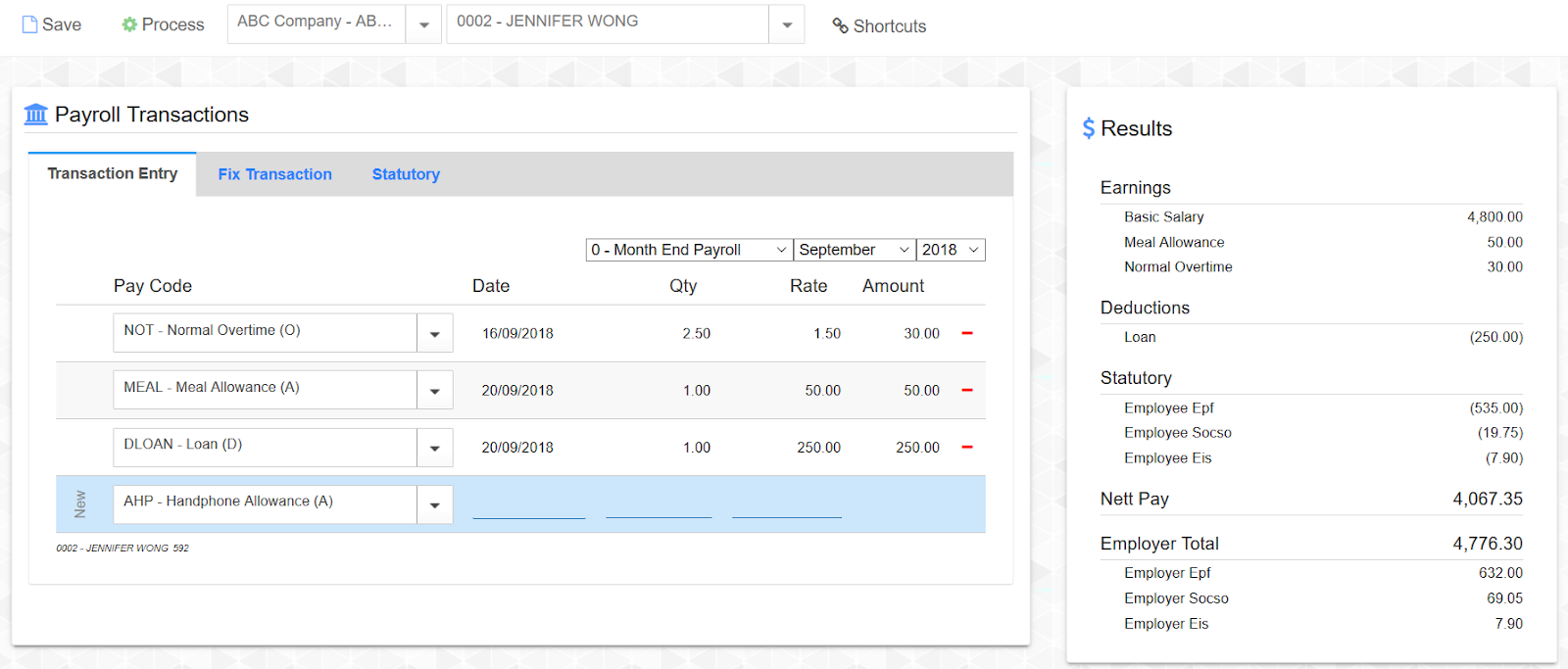Change the September month dropdown
The height and width of the screenshot is (669, 1568).
[855, 250]
